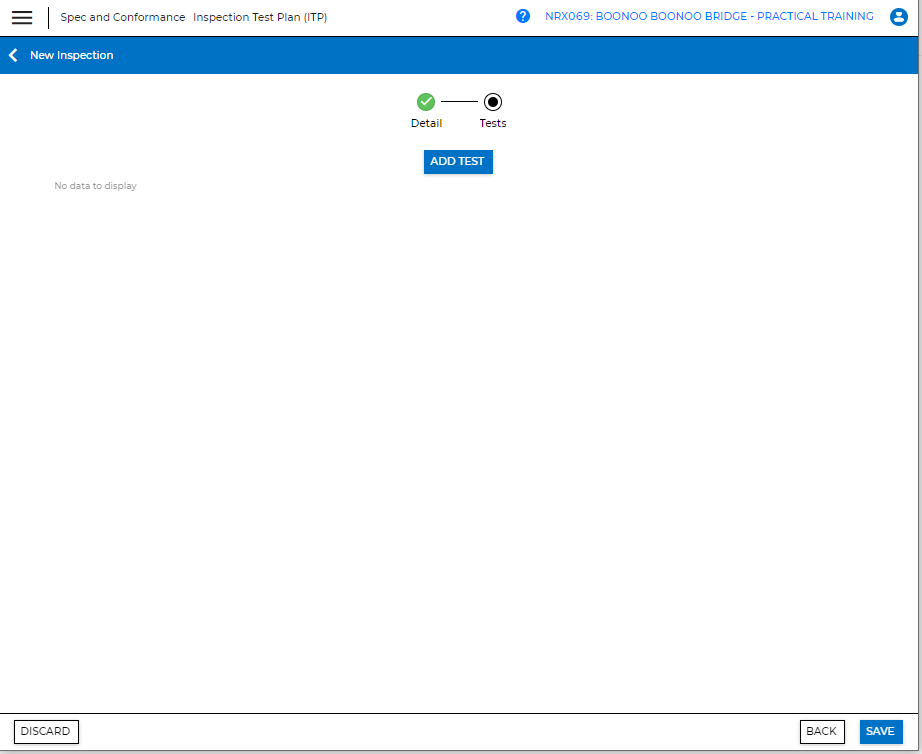The width and height of the screenshot is (922, 754).
Task: Click the Spec and Conformance breadcrumb
Action: pos(122,17)
